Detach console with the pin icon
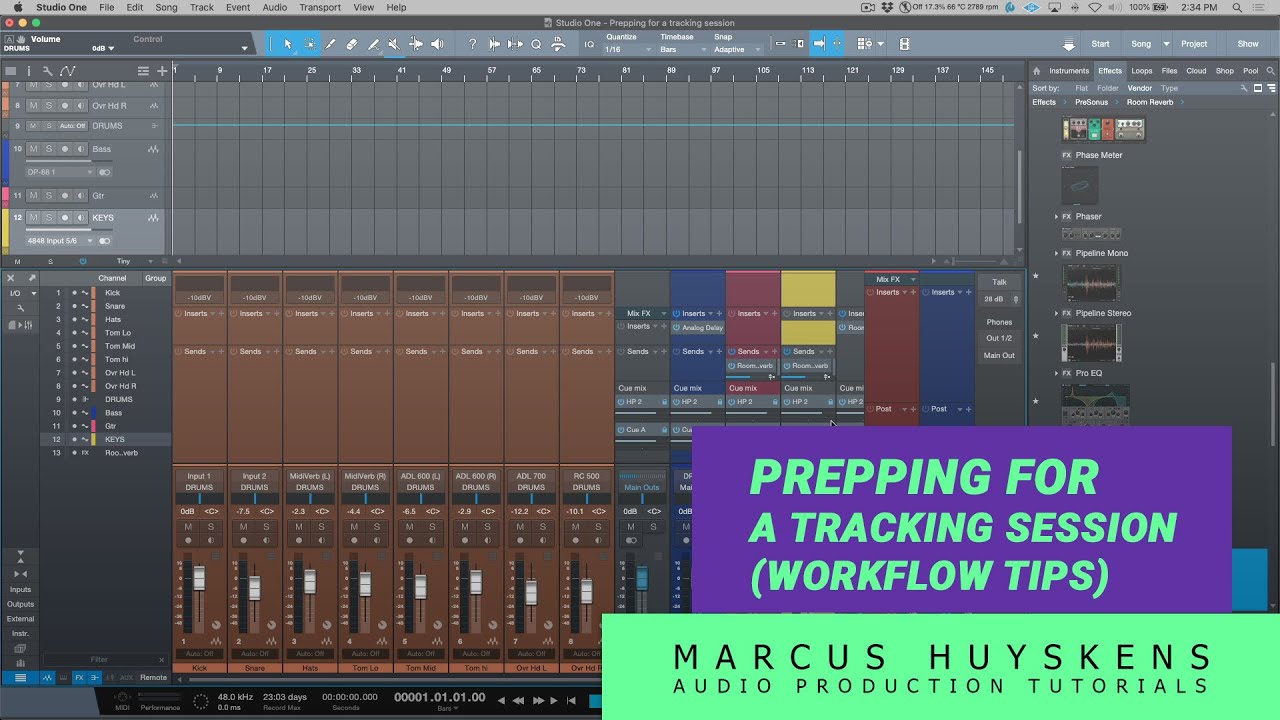The width and height of the screenshot is (1280, 720). 32,278
